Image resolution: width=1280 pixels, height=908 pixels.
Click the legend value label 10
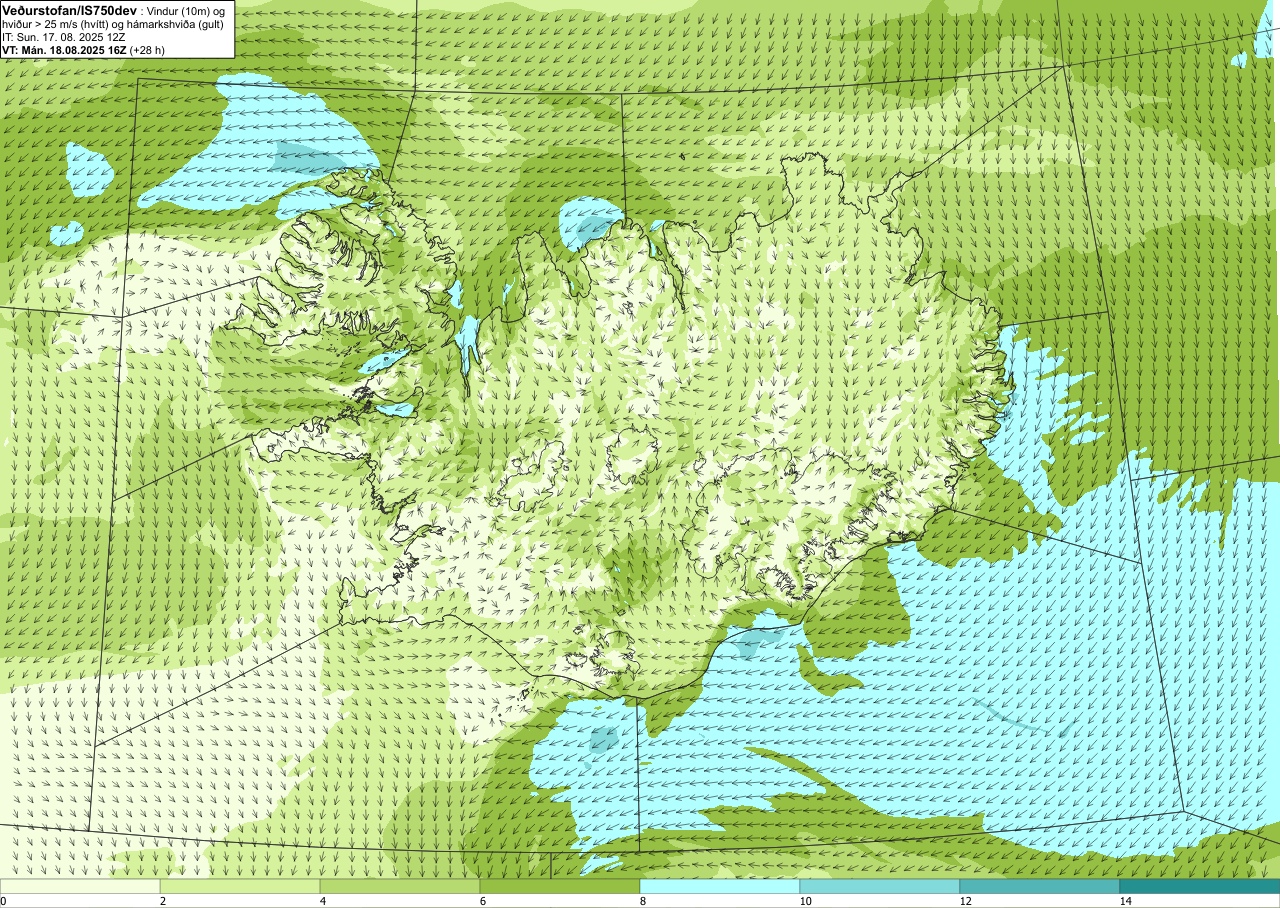[805, 901]
